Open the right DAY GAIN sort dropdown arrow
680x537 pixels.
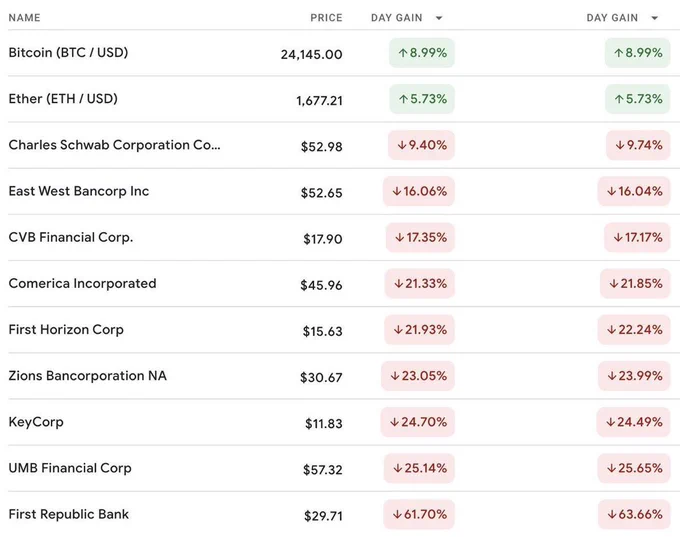654,18
